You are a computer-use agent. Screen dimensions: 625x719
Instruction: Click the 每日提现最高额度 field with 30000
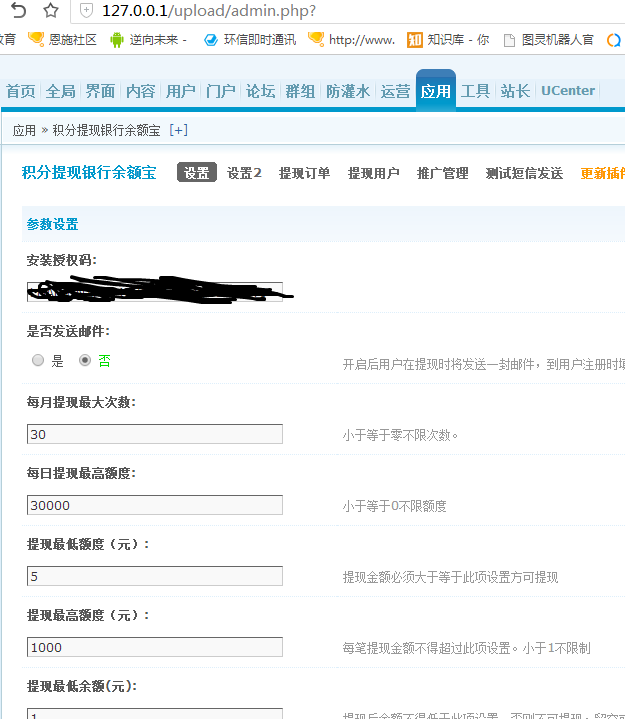(x=155, y=505)
